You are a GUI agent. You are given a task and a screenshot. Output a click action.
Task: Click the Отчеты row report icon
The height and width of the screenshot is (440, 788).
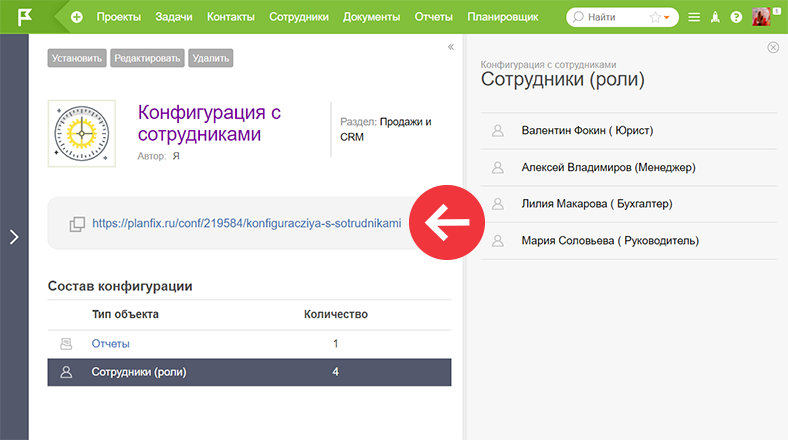point(66,344)
